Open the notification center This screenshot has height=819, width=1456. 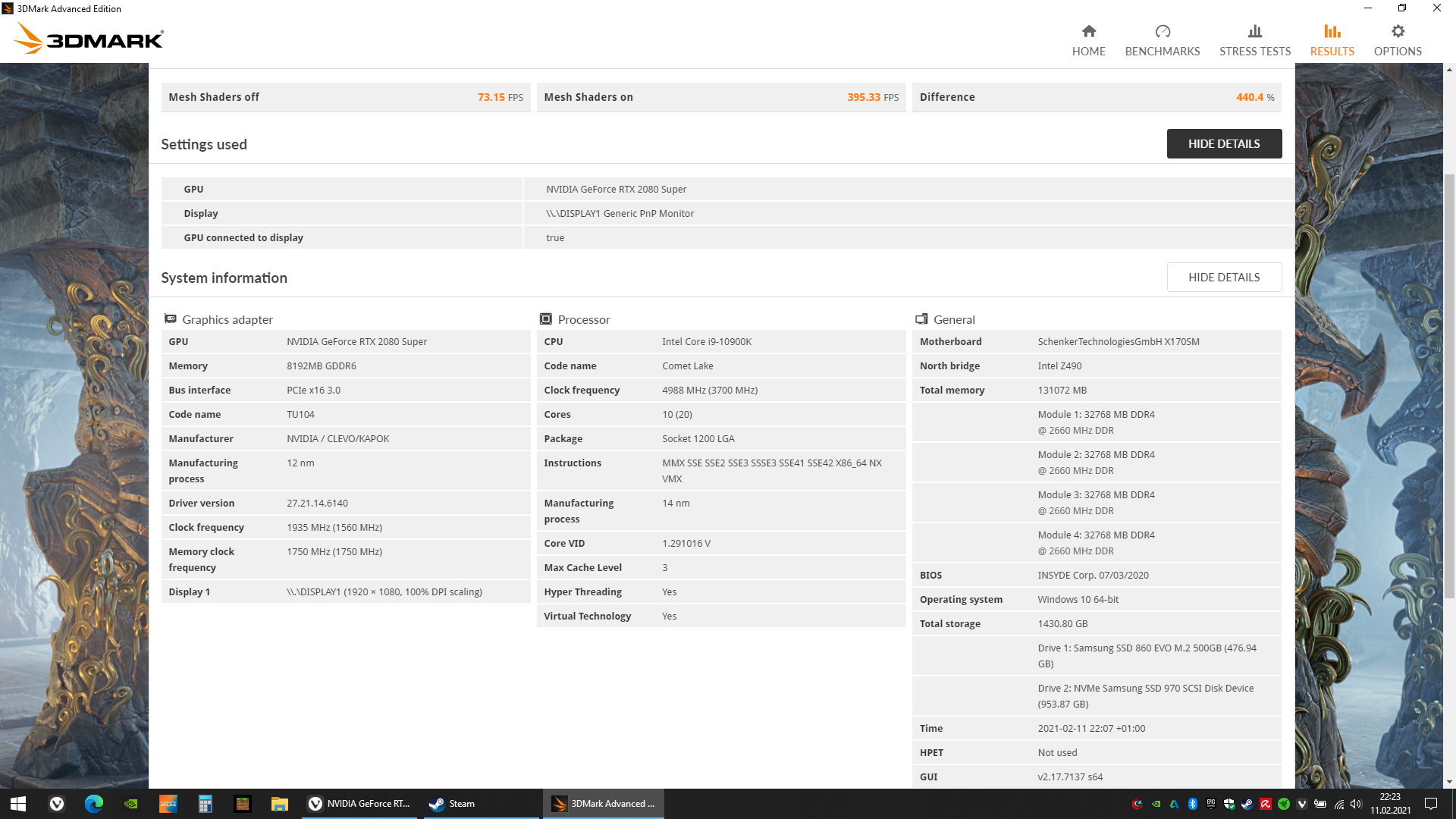click(x=1431, y=804)
